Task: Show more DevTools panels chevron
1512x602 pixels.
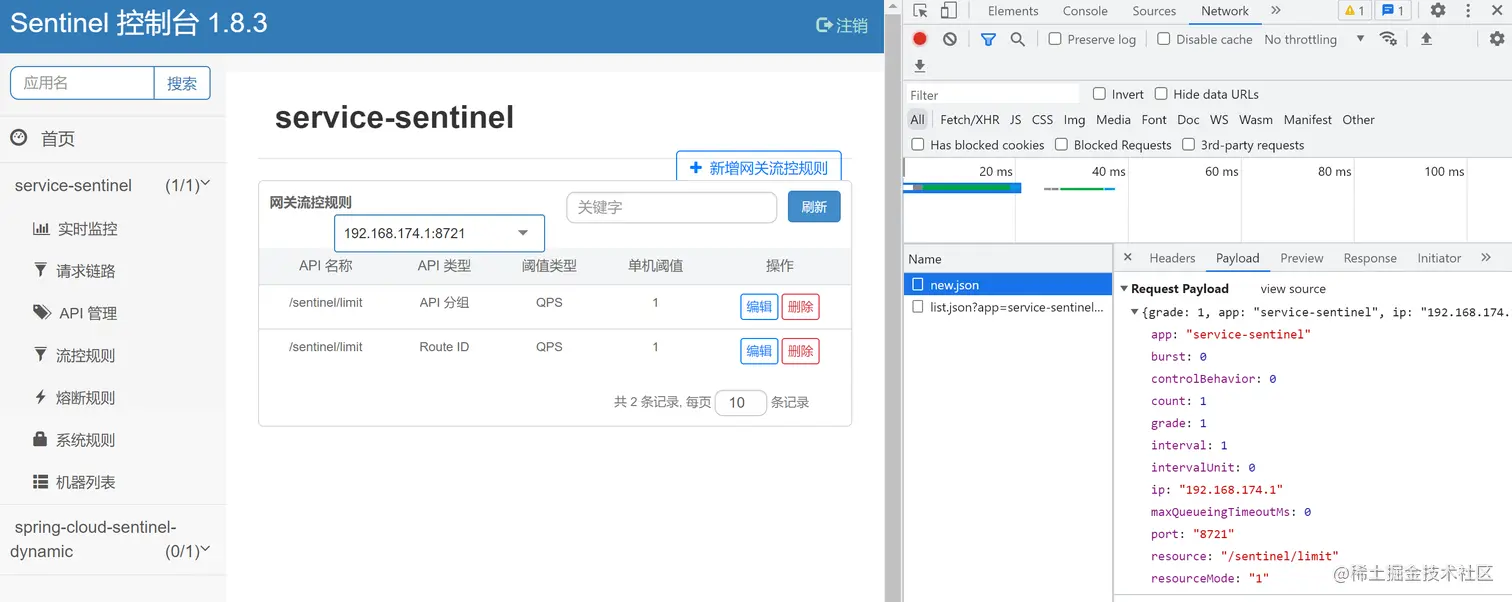Action: tap(1276, 11)
